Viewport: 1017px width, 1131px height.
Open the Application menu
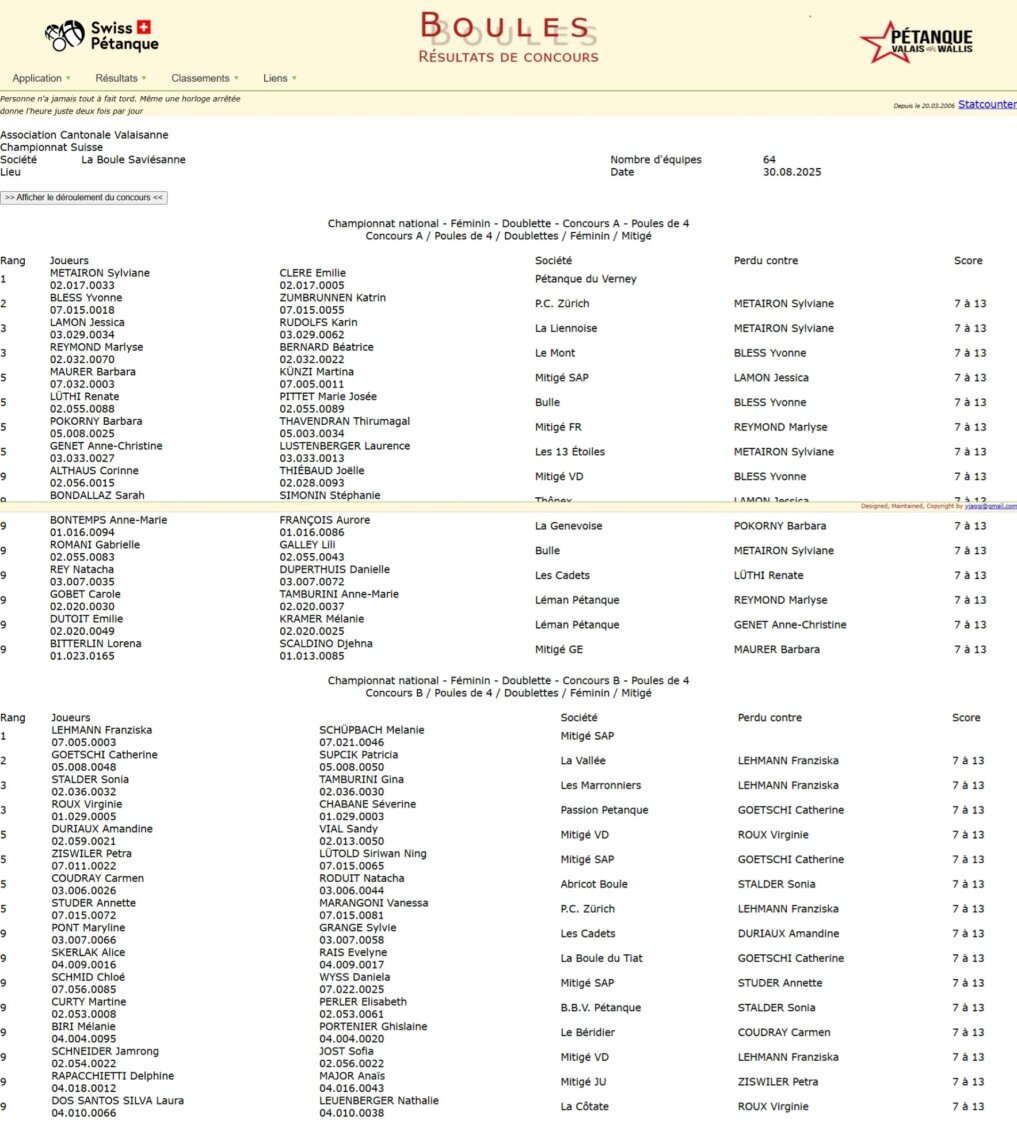(x=41, y=78)
